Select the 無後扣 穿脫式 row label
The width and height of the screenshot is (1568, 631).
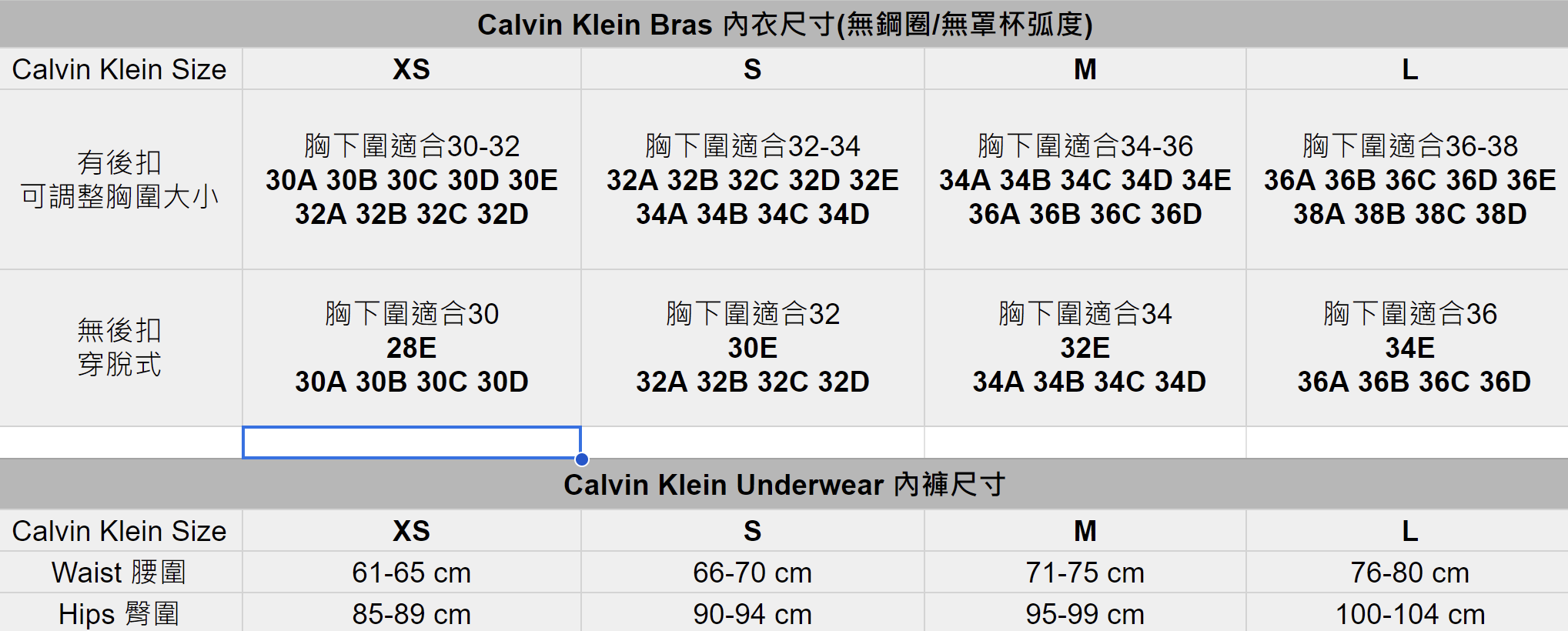[121, 348]
